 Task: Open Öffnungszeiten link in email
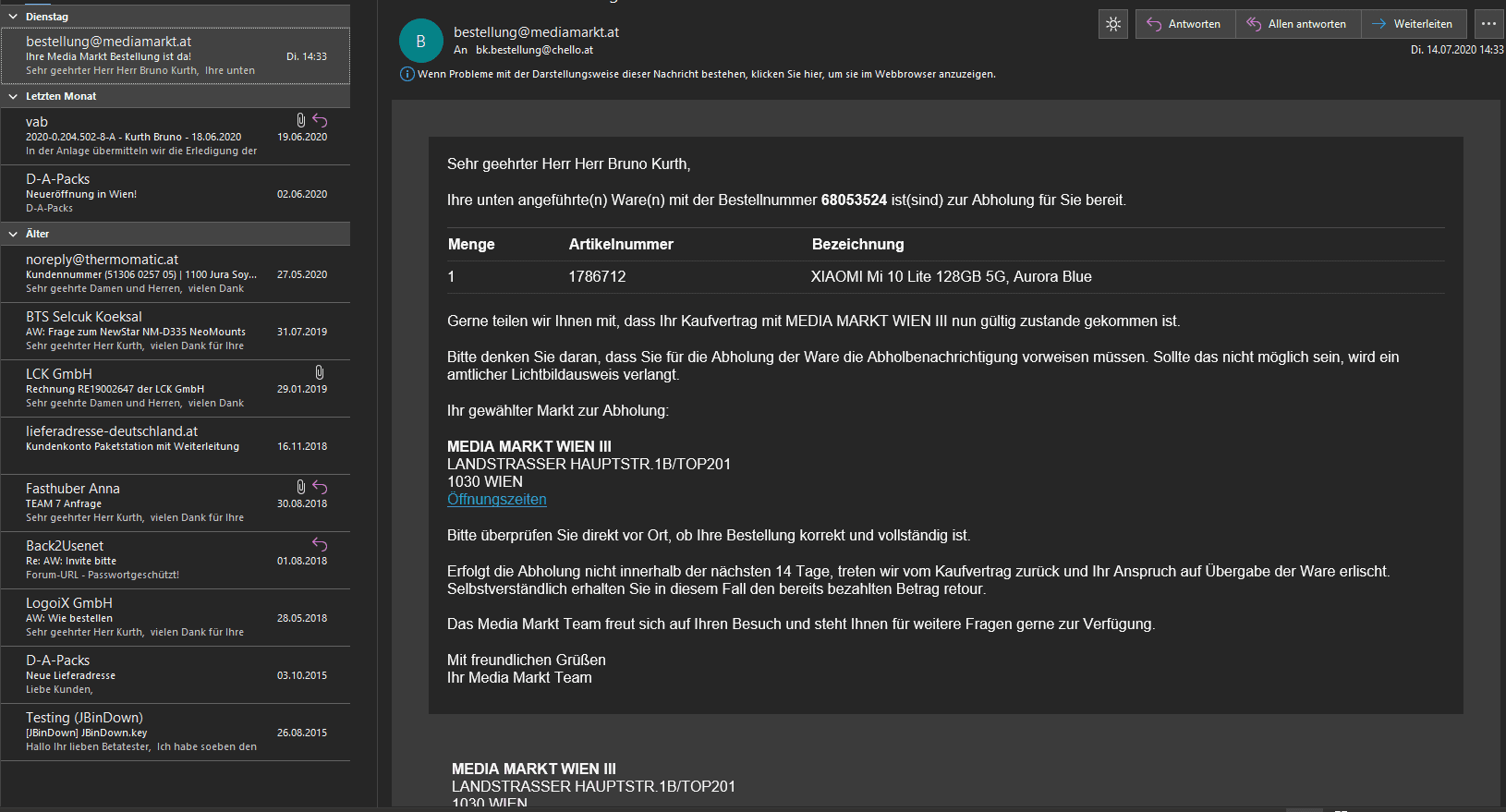coord(497,500)
